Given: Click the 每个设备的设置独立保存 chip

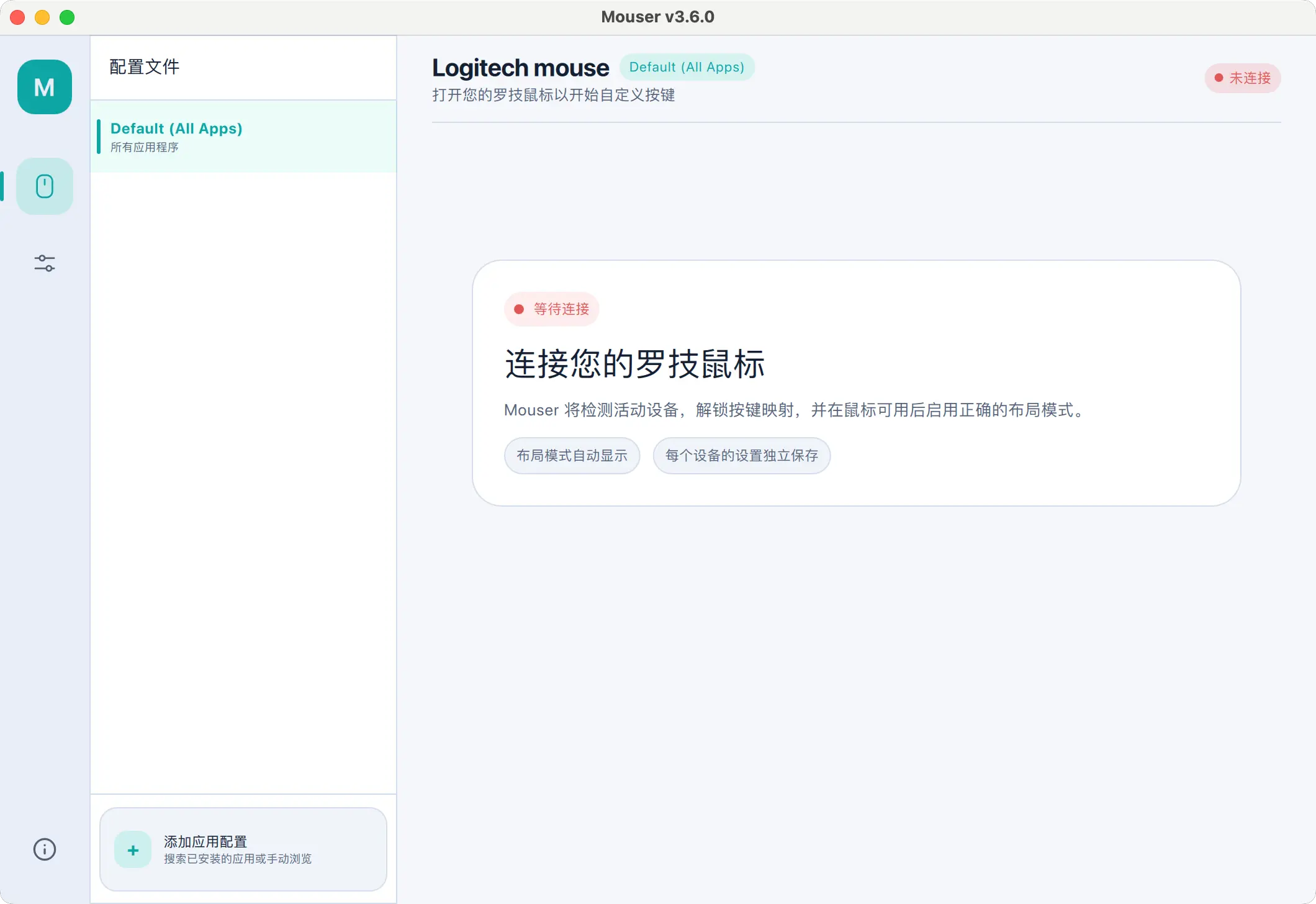Looking at the screenshot, I should coord(742,456).
